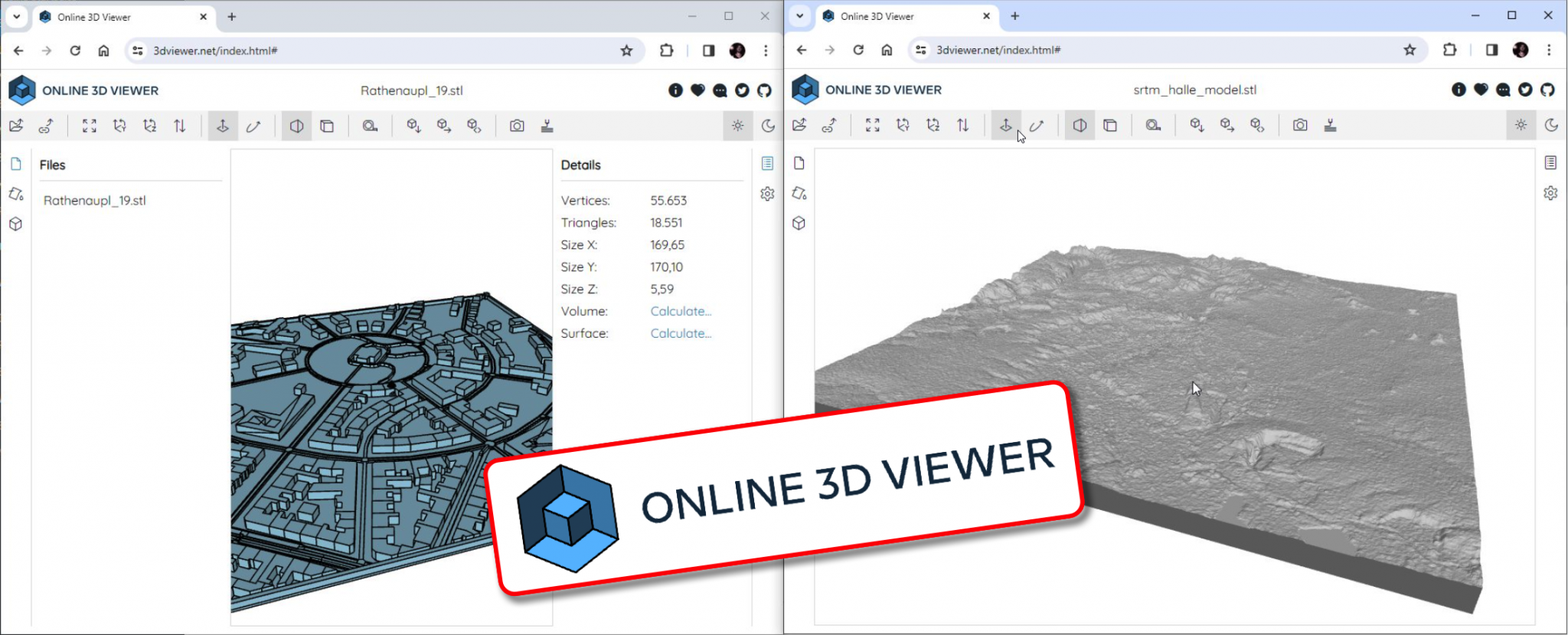
Task: Open tab search dropdown in left browser
Action: tap(16, 16)
